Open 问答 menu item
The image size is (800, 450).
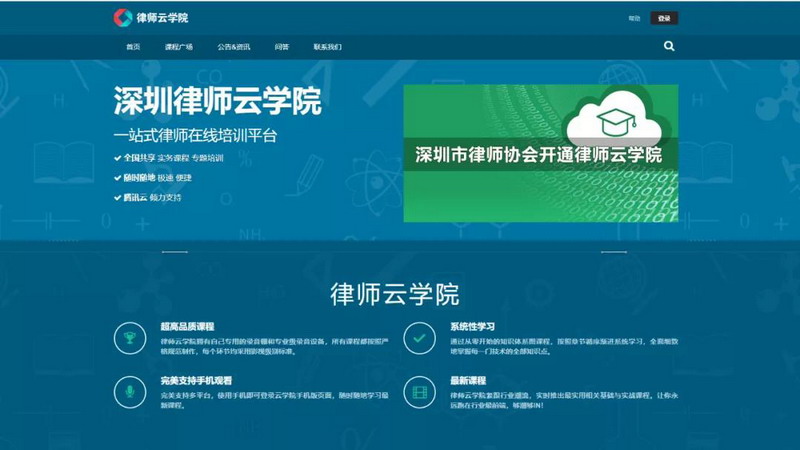click(x=282, y=47)
